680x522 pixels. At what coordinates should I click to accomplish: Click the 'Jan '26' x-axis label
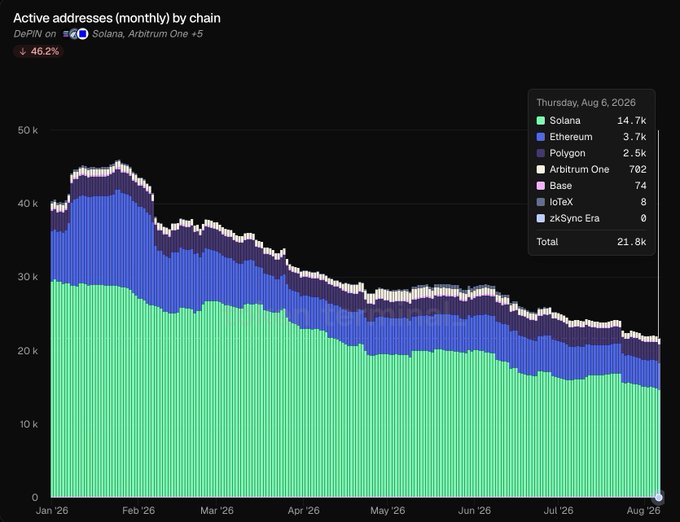52,510
